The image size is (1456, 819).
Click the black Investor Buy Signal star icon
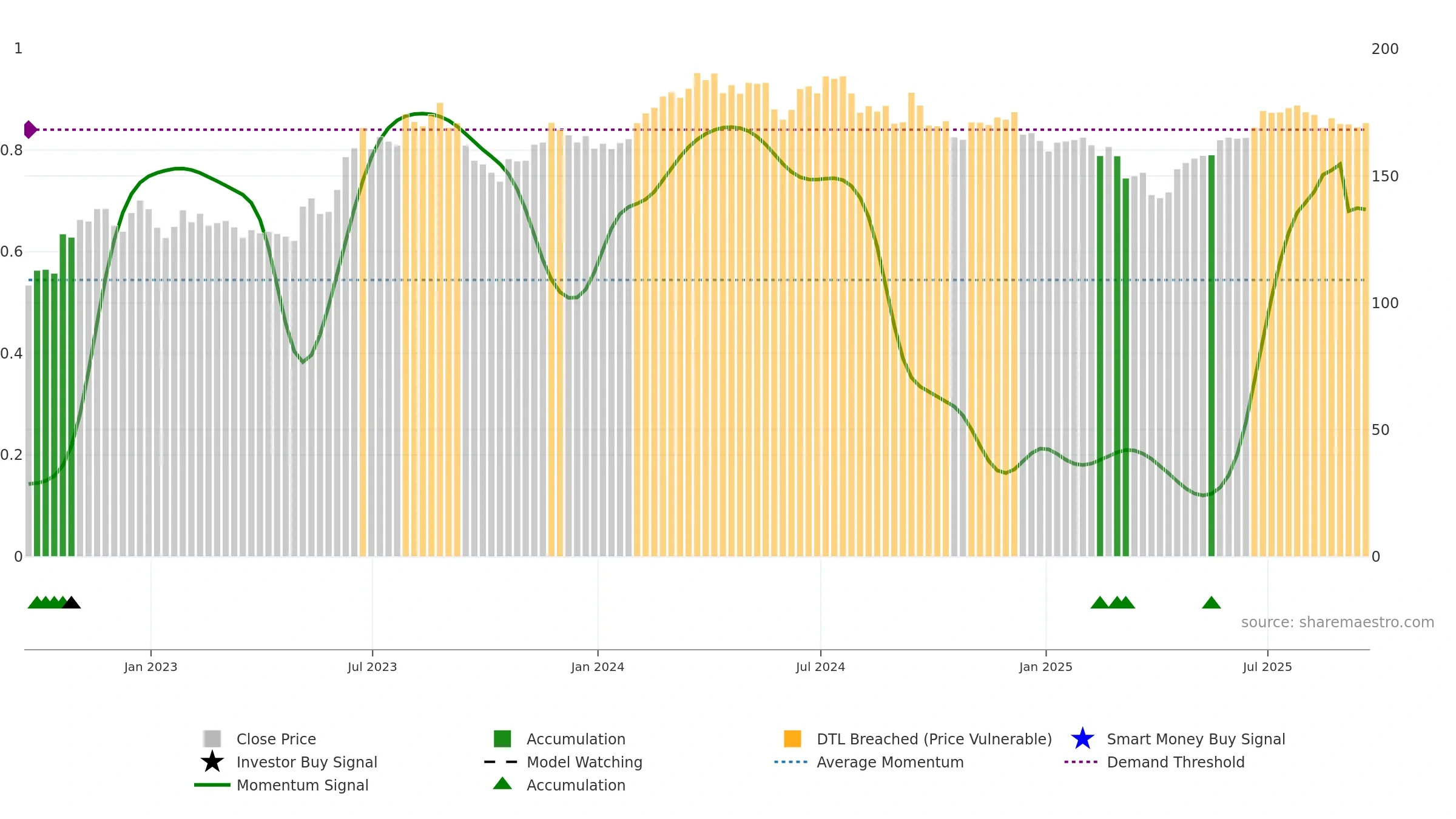[x=212, y=761]
